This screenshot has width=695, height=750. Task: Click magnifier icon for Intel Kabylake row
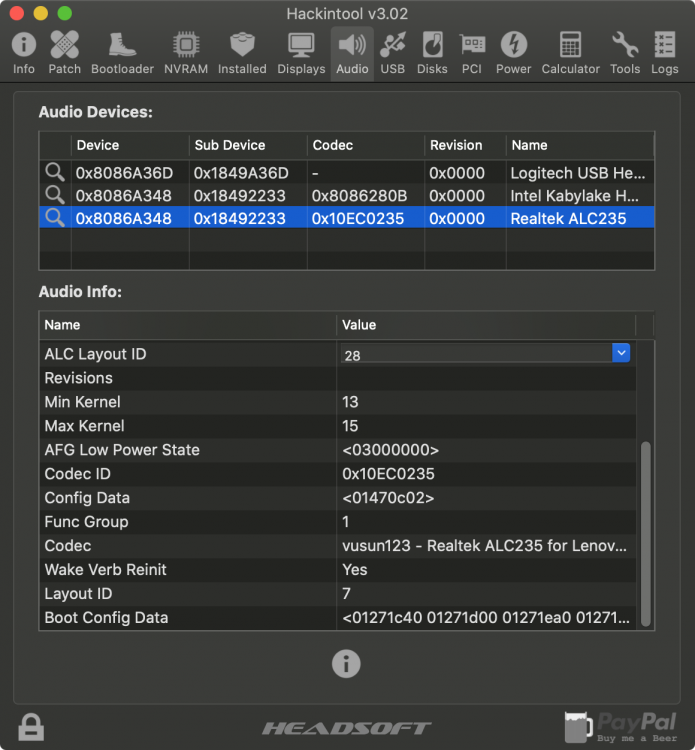(x=55, y=195)
